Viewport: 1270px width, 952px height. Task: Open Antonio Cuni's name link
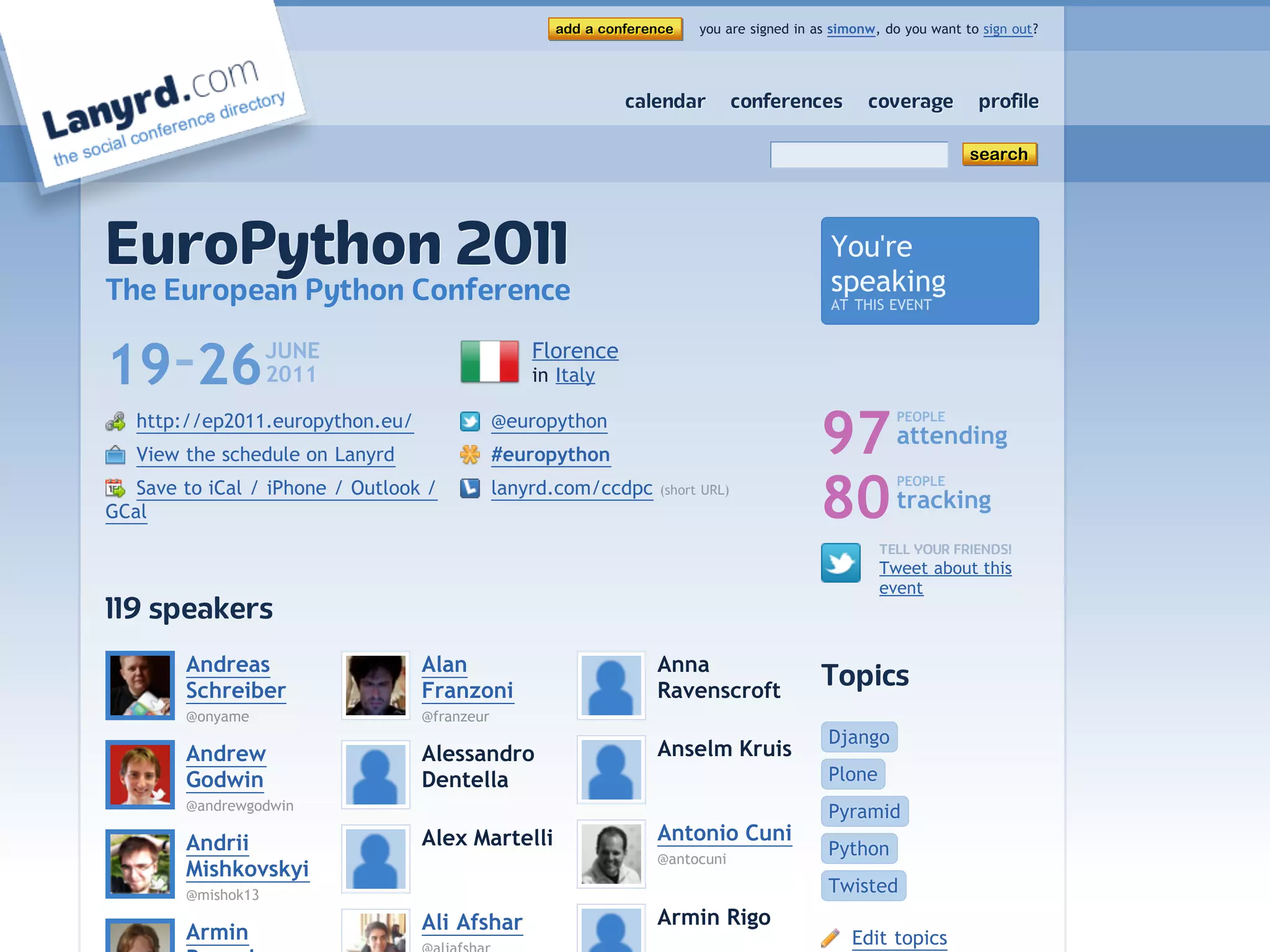pyautogui.click(x=725, y=833)
